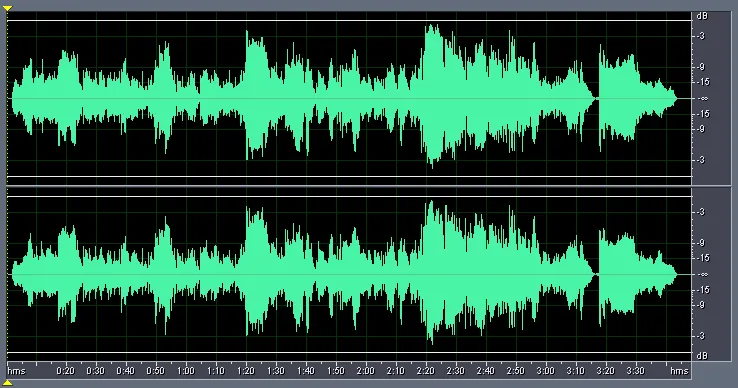Image resolution: width=738 pixels, height=388 pixels.
Task: Click the 3:10 ruler label
Action: pos(576,371)
